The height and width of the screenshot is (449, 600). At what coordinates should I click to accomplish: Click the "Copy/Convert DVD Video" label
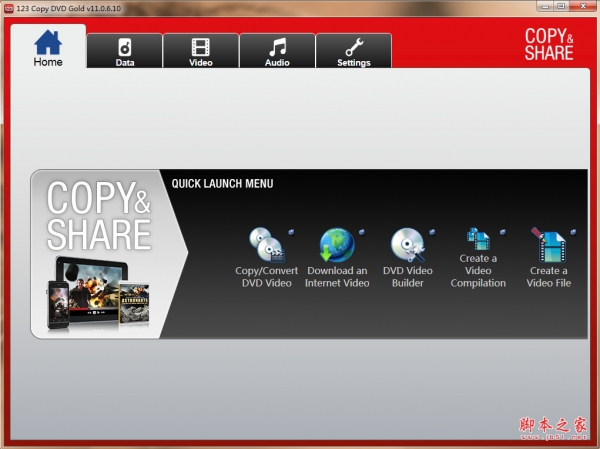tap(267, 277)
